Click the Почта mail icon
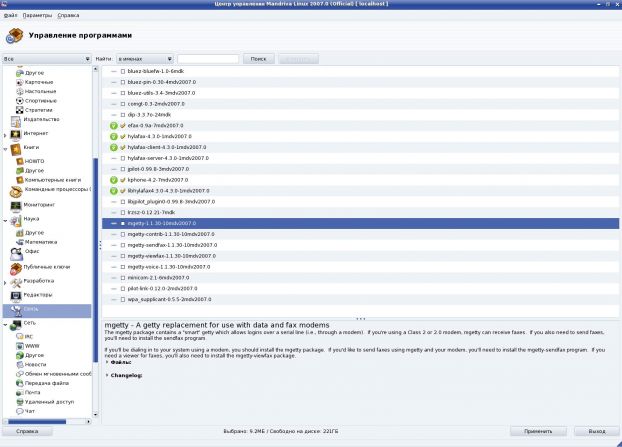This screenshot has width=622, height=447. pyautogui.click(x=19, y=393)
